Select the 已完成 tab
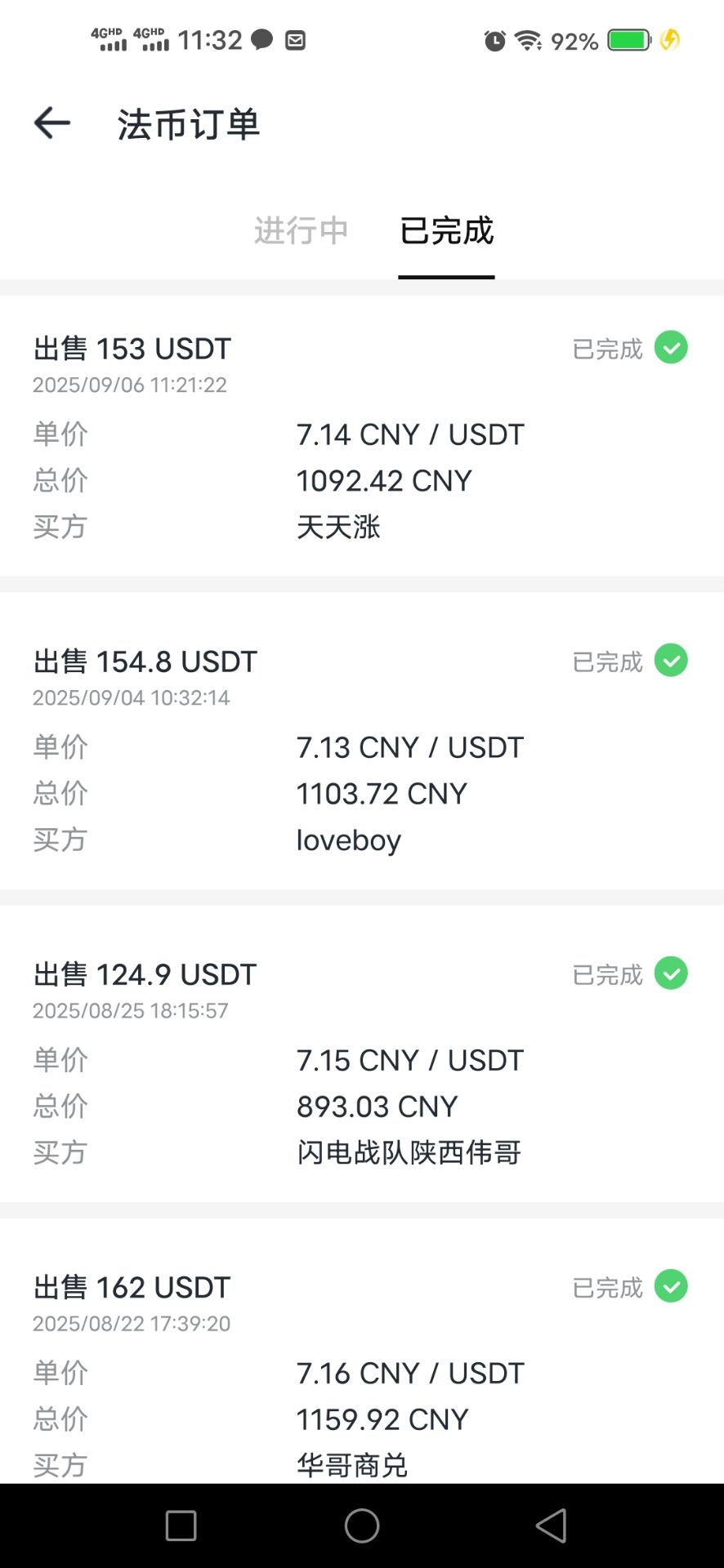724x1568 pixels. point(446,231)
